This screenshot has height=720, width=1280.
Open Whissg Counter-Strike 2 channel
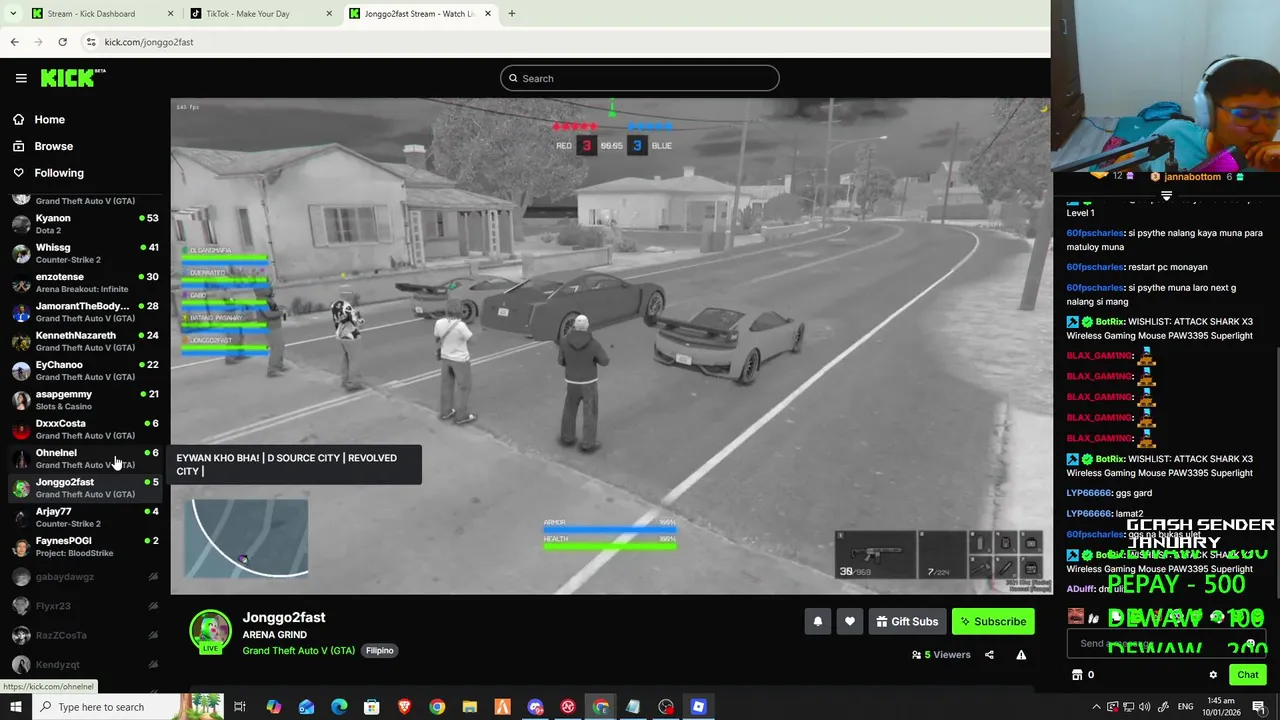click(x=85, y=253)
